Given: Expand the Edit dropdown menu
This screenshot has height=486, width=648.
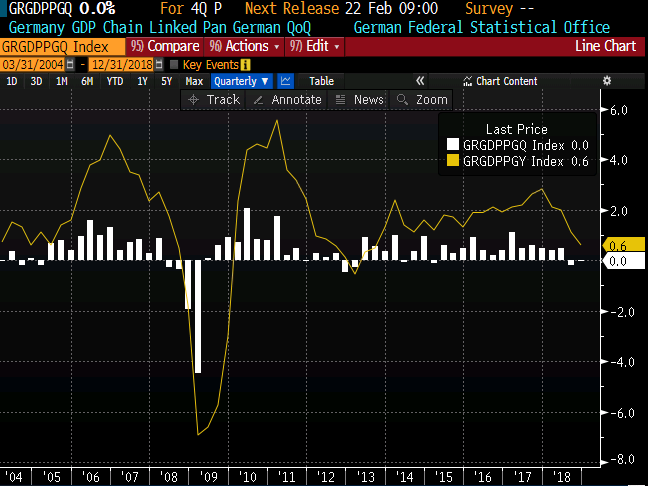Looking at the screenshot, I should [x=315, y=46].
